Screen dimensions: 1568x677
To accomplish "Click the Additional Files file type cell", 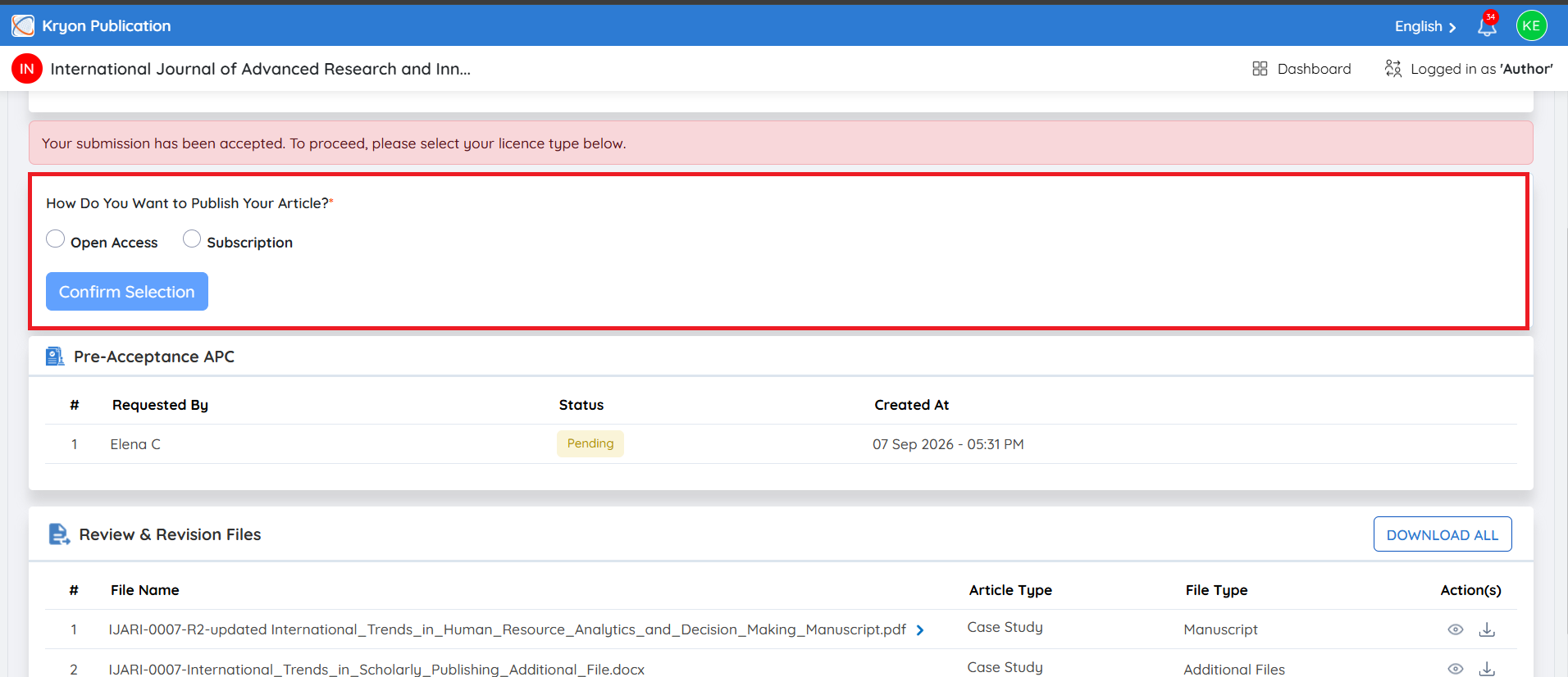I will tap(1234, 670).
